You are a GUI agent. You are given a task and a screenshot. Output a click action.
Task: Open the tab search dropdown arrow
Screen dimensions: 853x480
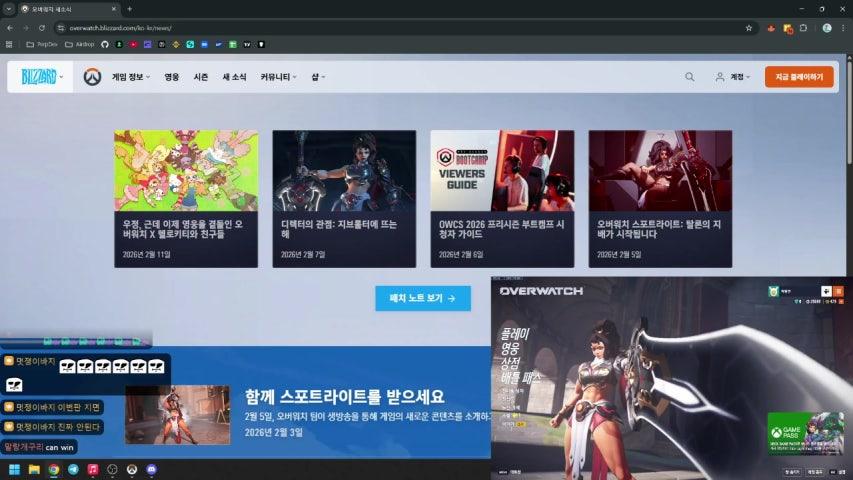(x=9, y=9)
